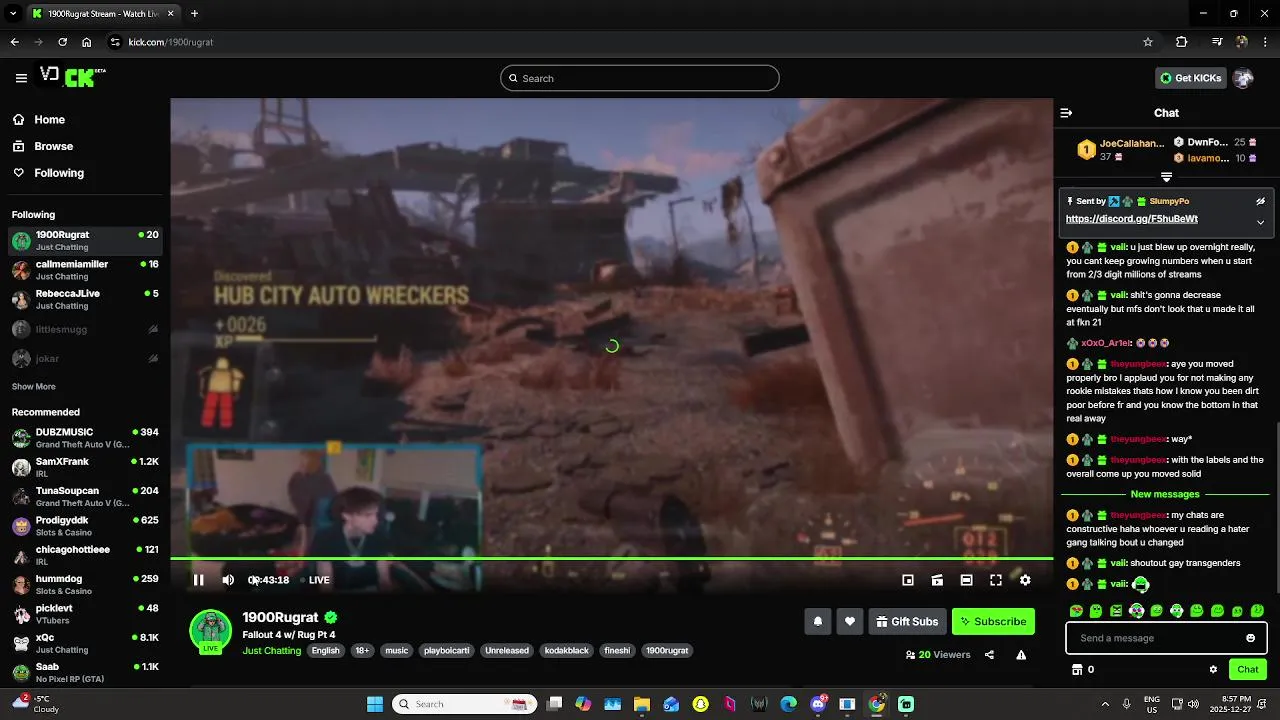This screenshot has width=1280, height=720.
Task: Open the user profile avatar menu
Action: (1243, 78)
